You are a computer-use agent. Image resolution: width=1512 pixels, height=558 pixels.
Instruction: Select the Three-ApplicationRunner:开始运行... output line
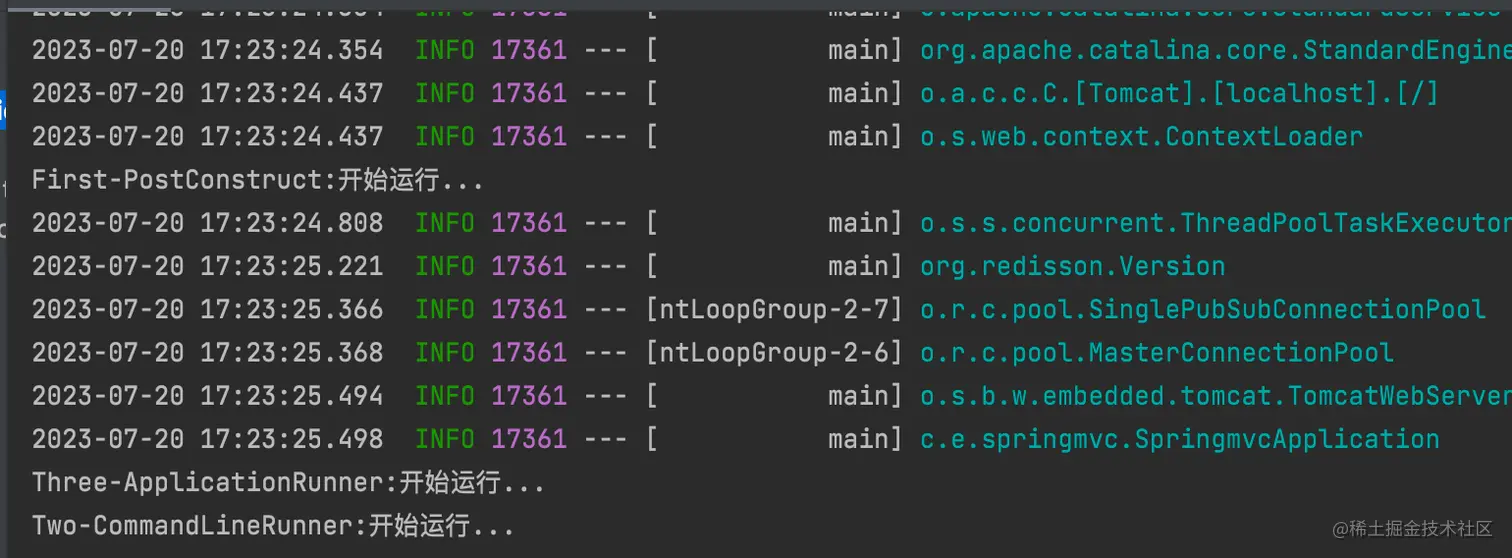pos(288,483)
